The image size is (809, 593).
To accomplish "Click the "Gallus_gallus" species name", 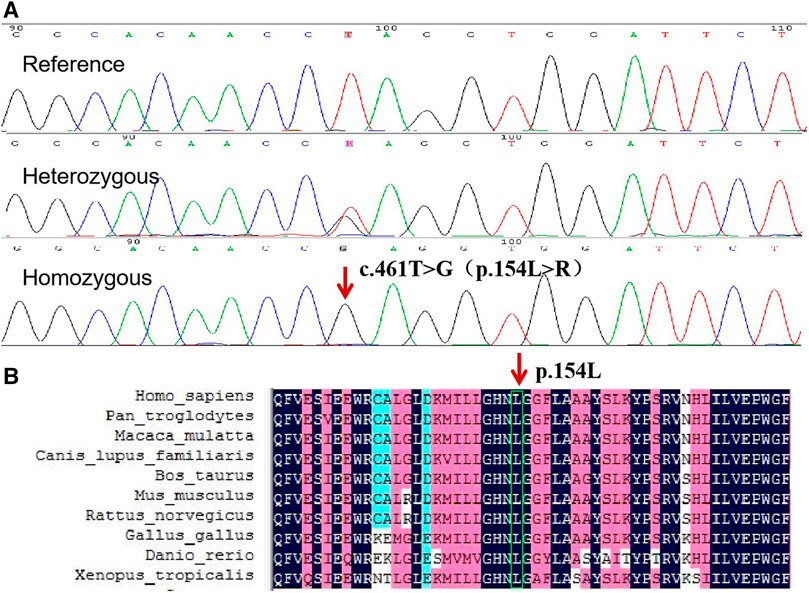I will (x=189, y=536).
